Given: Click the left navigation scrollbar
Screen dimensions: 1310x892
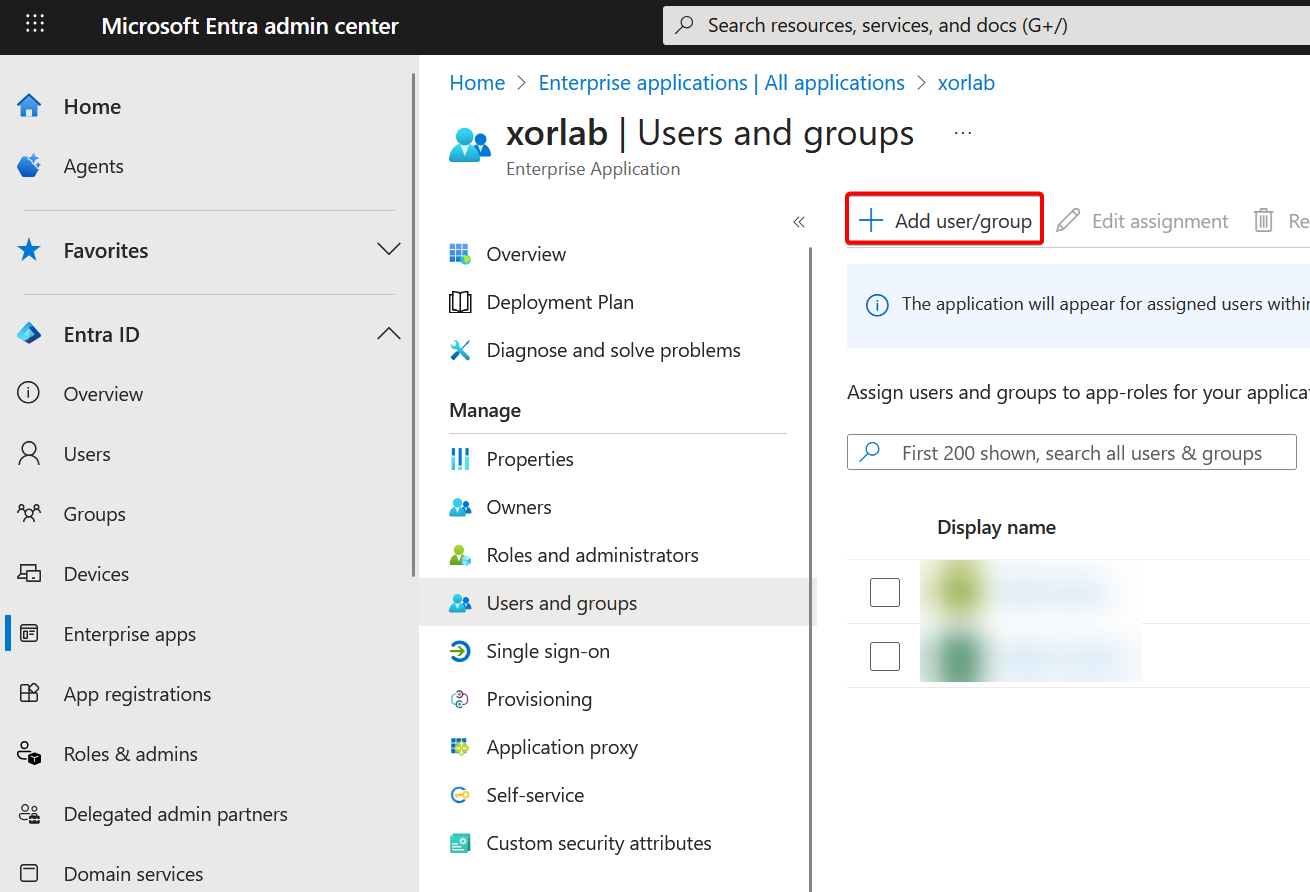Looking at the screenshot, I should [414, 325].
